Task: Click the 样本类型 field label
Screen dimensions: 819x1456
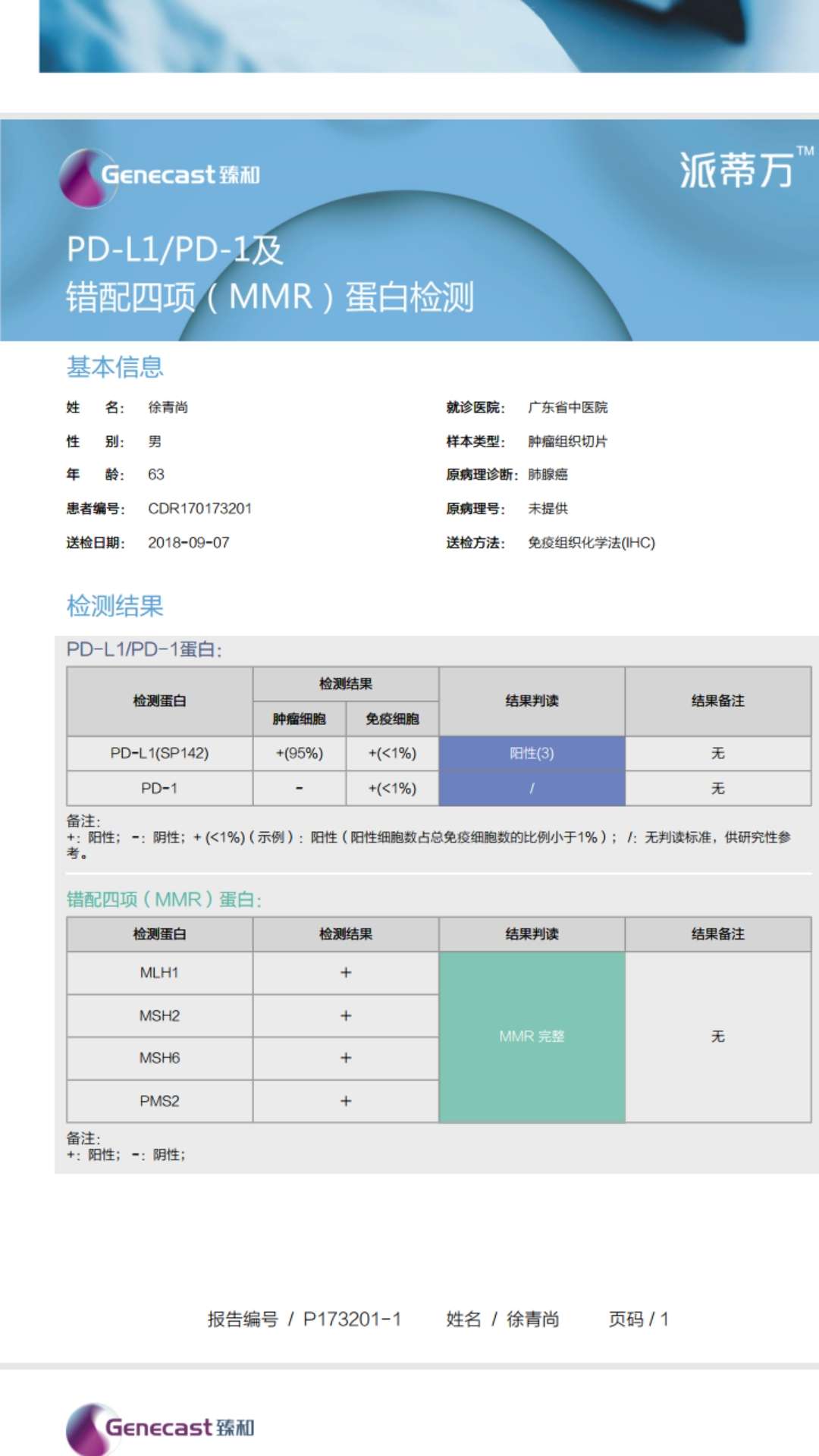Action: click(475, 441)
